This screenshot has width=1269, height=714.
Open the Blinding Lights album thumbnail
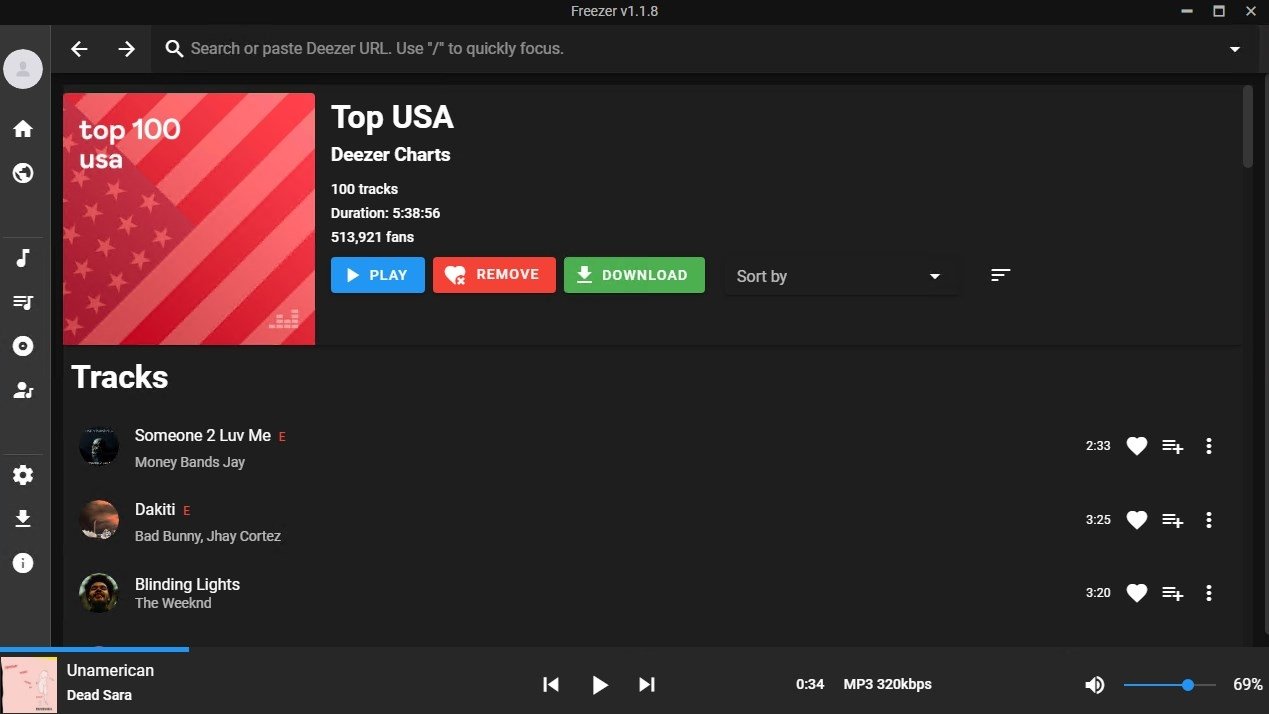99,593
